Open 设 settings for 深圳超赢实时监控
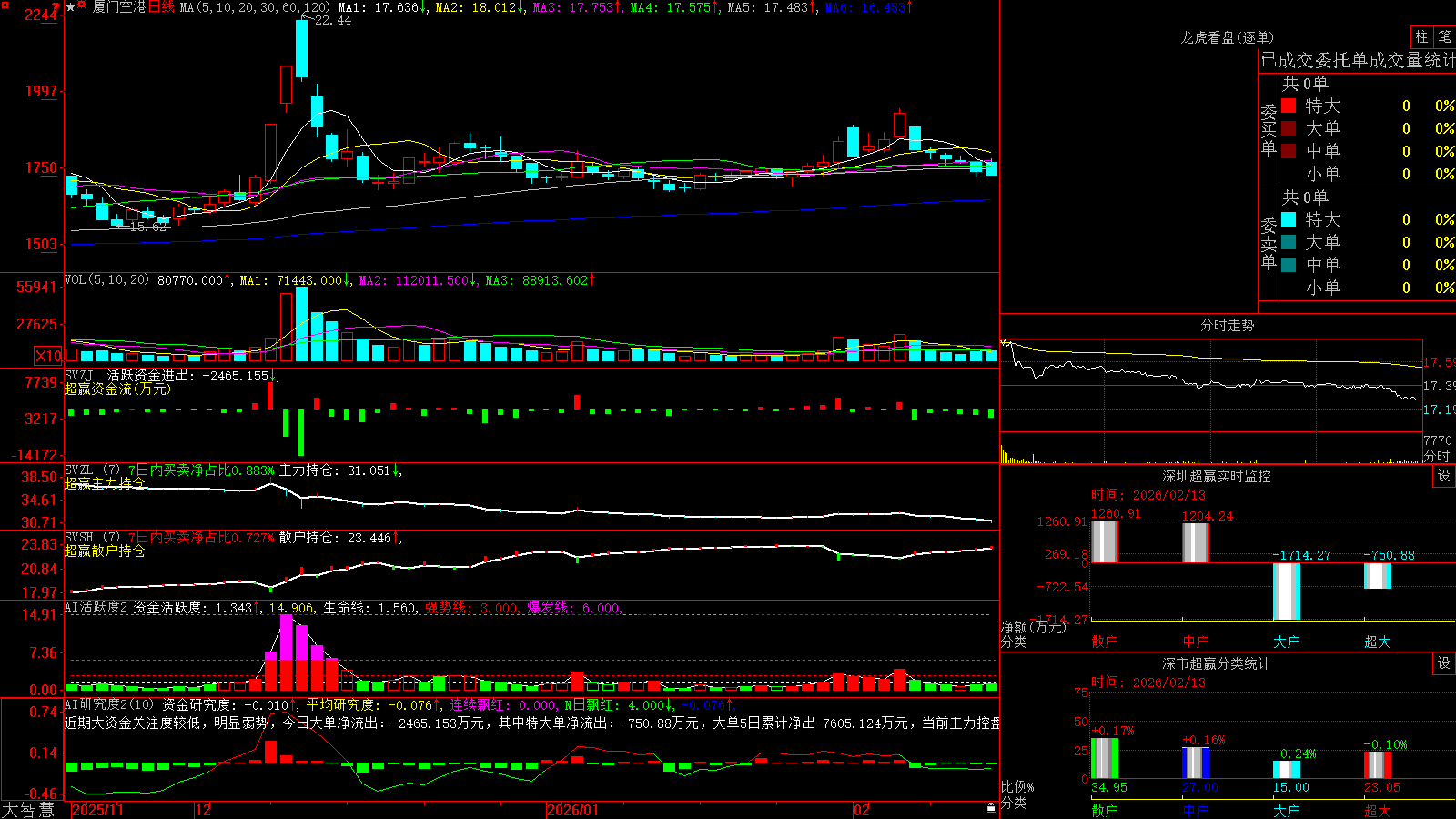 click(1444, 476)
